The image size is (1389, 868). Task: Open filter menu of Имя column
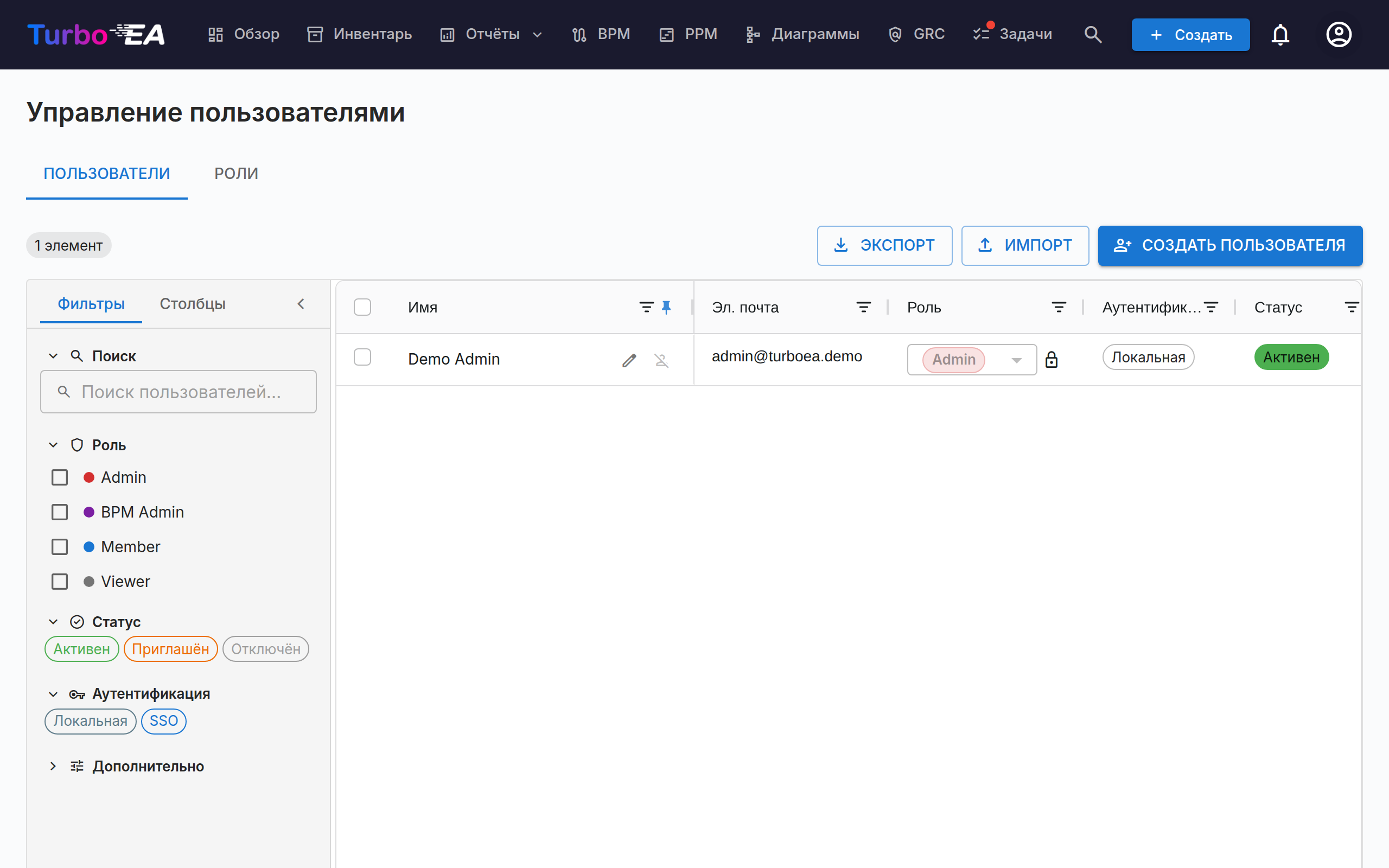pyautogui.click(x=646, y=307)
